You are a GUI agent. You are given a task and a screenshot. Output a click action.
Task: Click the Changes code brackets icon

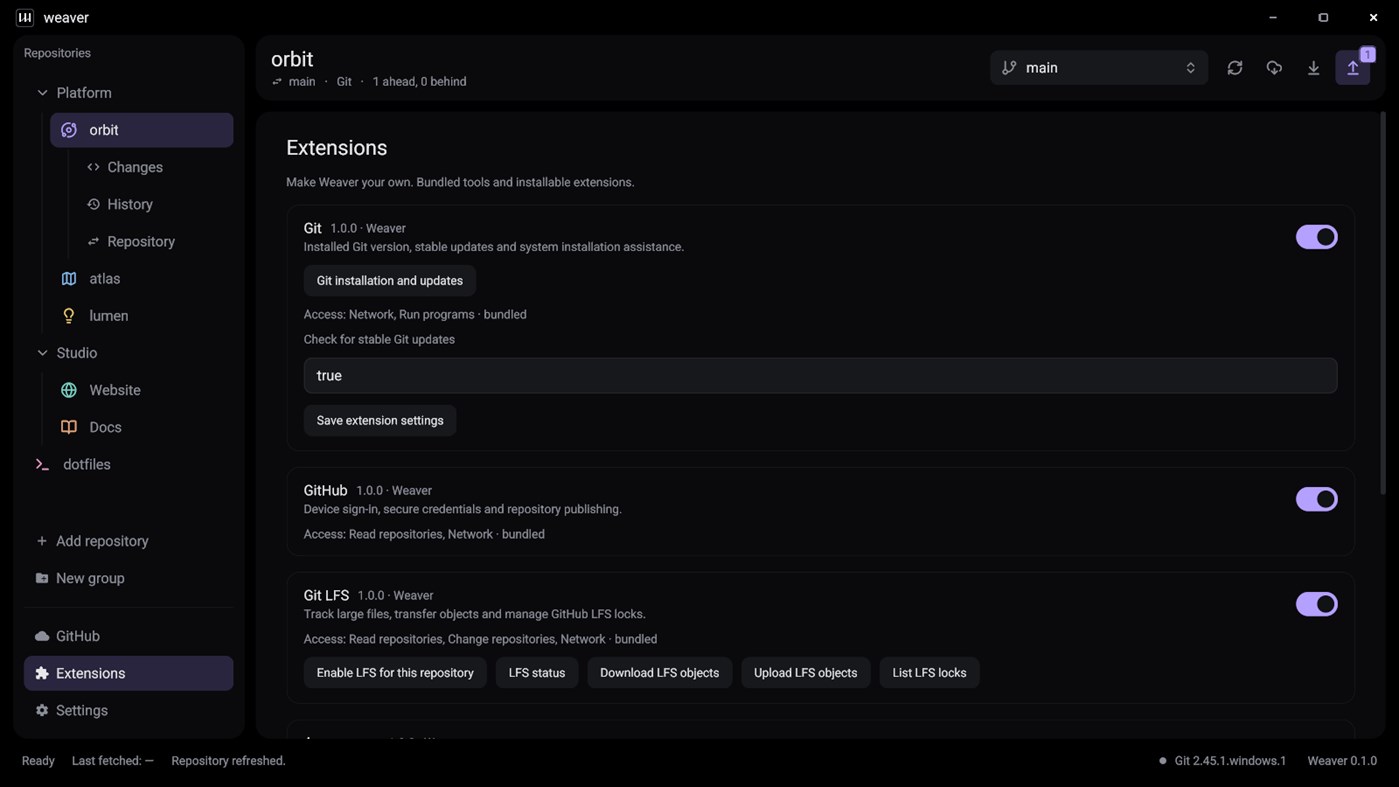[x=93, y=167]
